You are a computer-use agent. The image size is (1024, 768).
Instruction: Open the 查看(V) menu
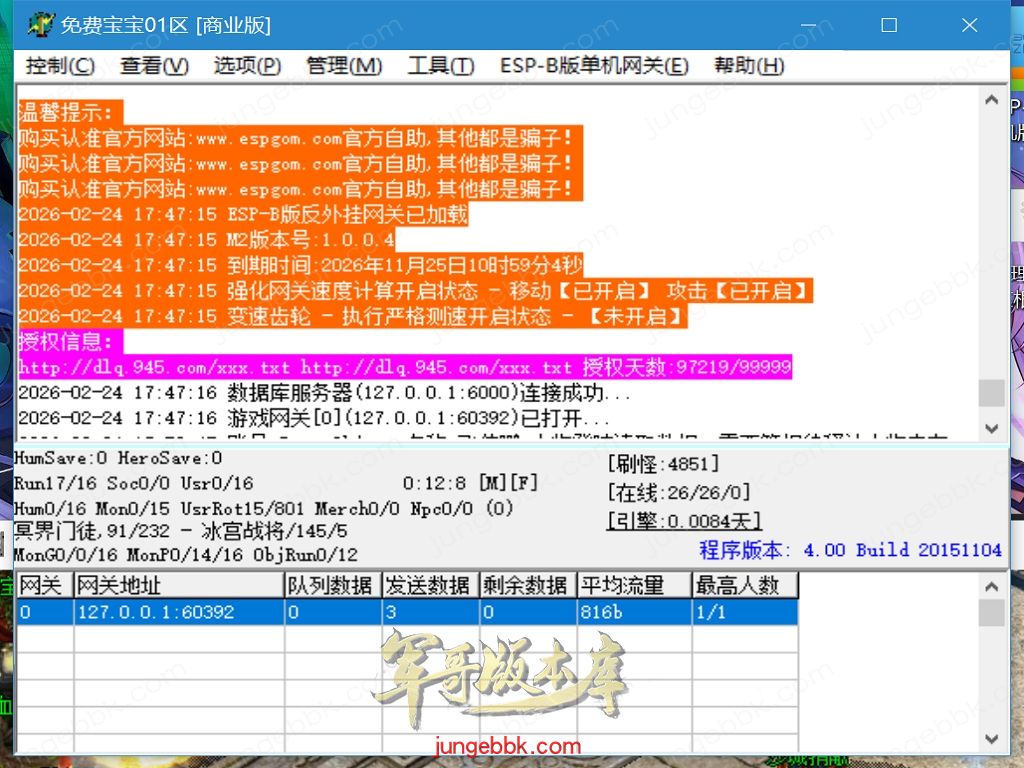click(154, 66)
